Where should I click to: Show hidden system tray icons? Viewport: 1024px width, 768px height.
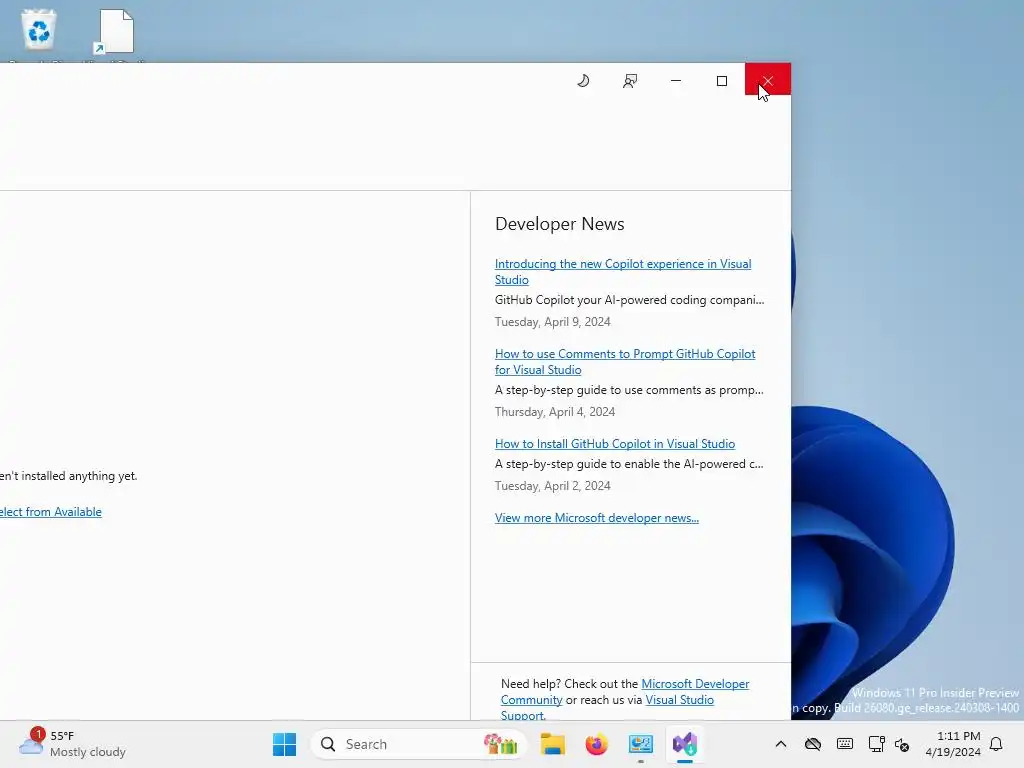click(780, 744)
